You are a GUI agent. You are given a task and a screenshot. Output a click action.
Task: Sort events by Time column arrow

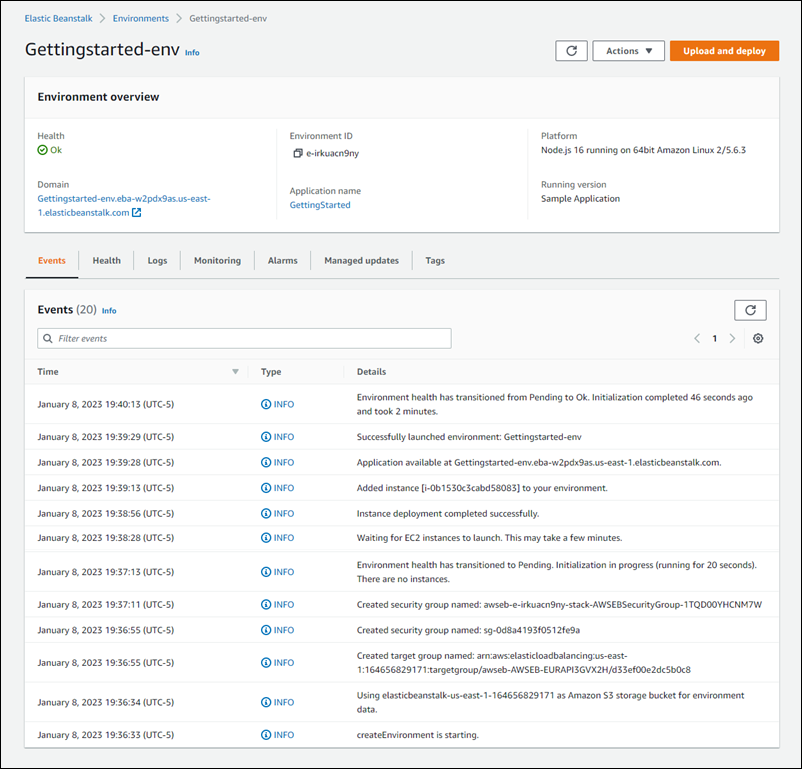pyautogui.click(x=235, y=372)
